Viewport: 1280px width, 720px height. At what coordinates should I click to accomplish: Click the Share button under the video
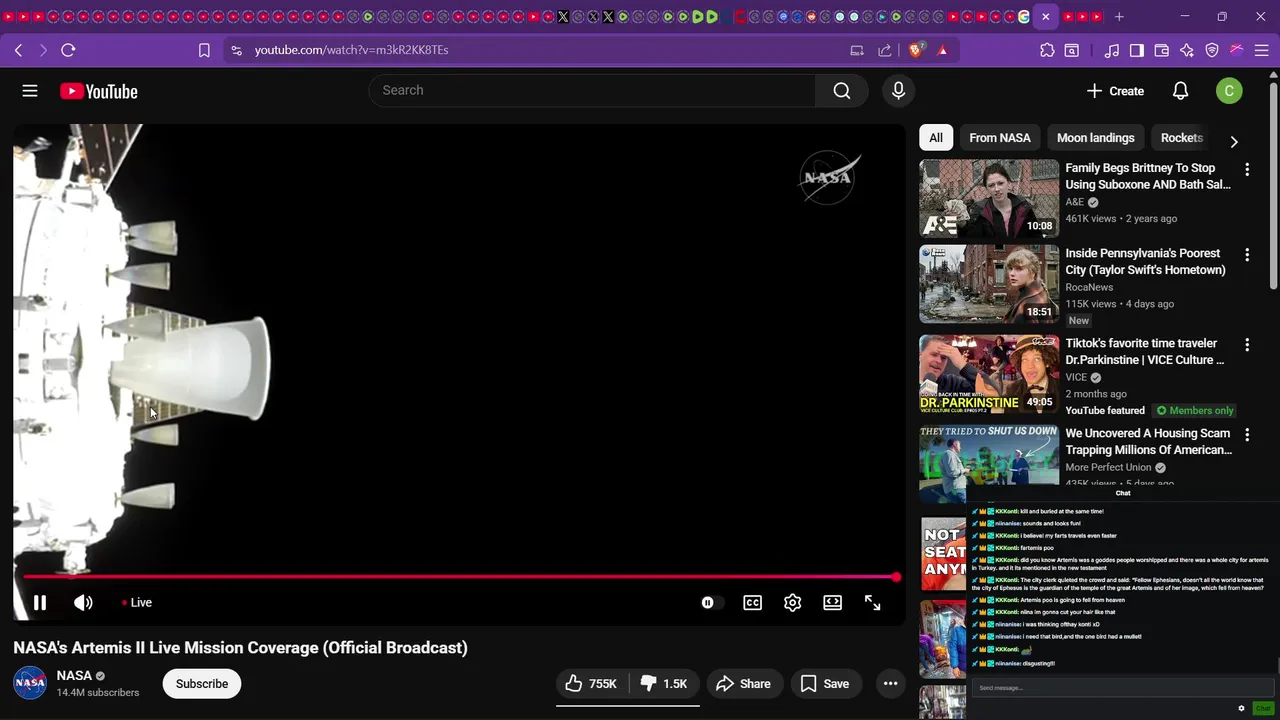coord(744,684)
